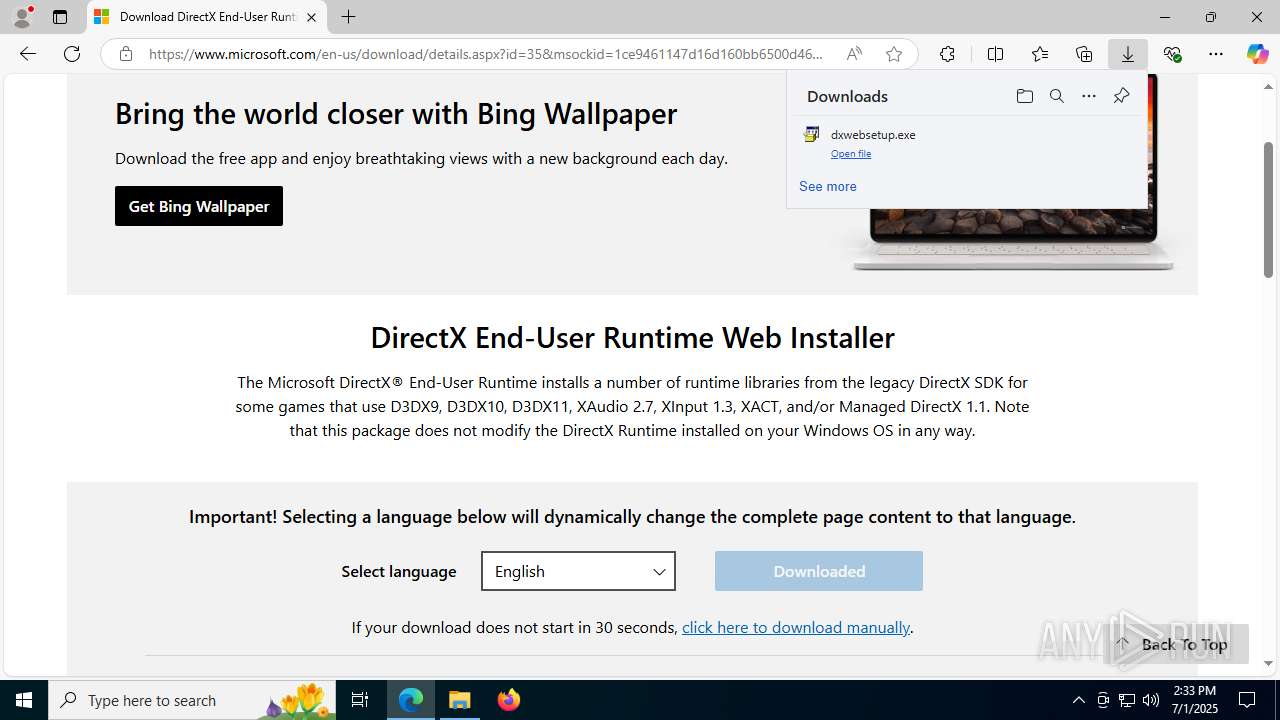Viewport: 1280px width, 720px height.
Task: Select Bring the world closer heading
Action: pos(396,113)
